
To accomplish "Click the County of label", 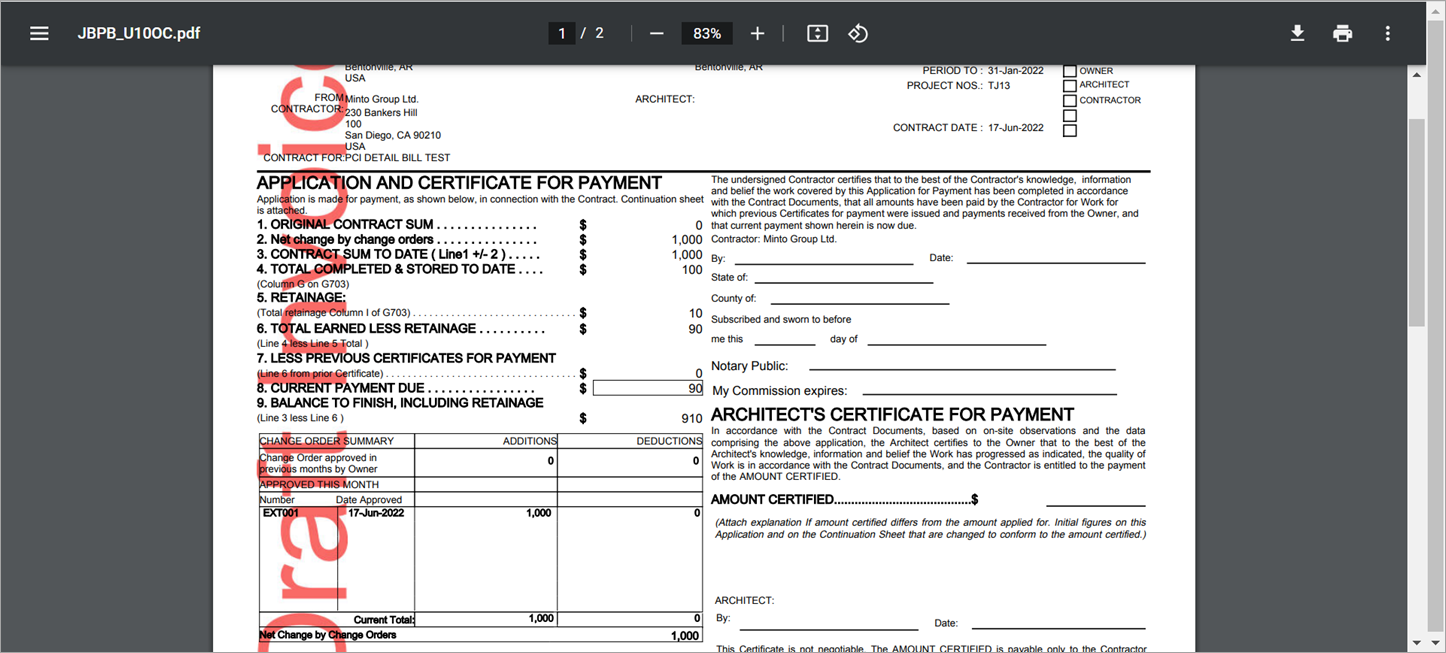I will [733, 299].
